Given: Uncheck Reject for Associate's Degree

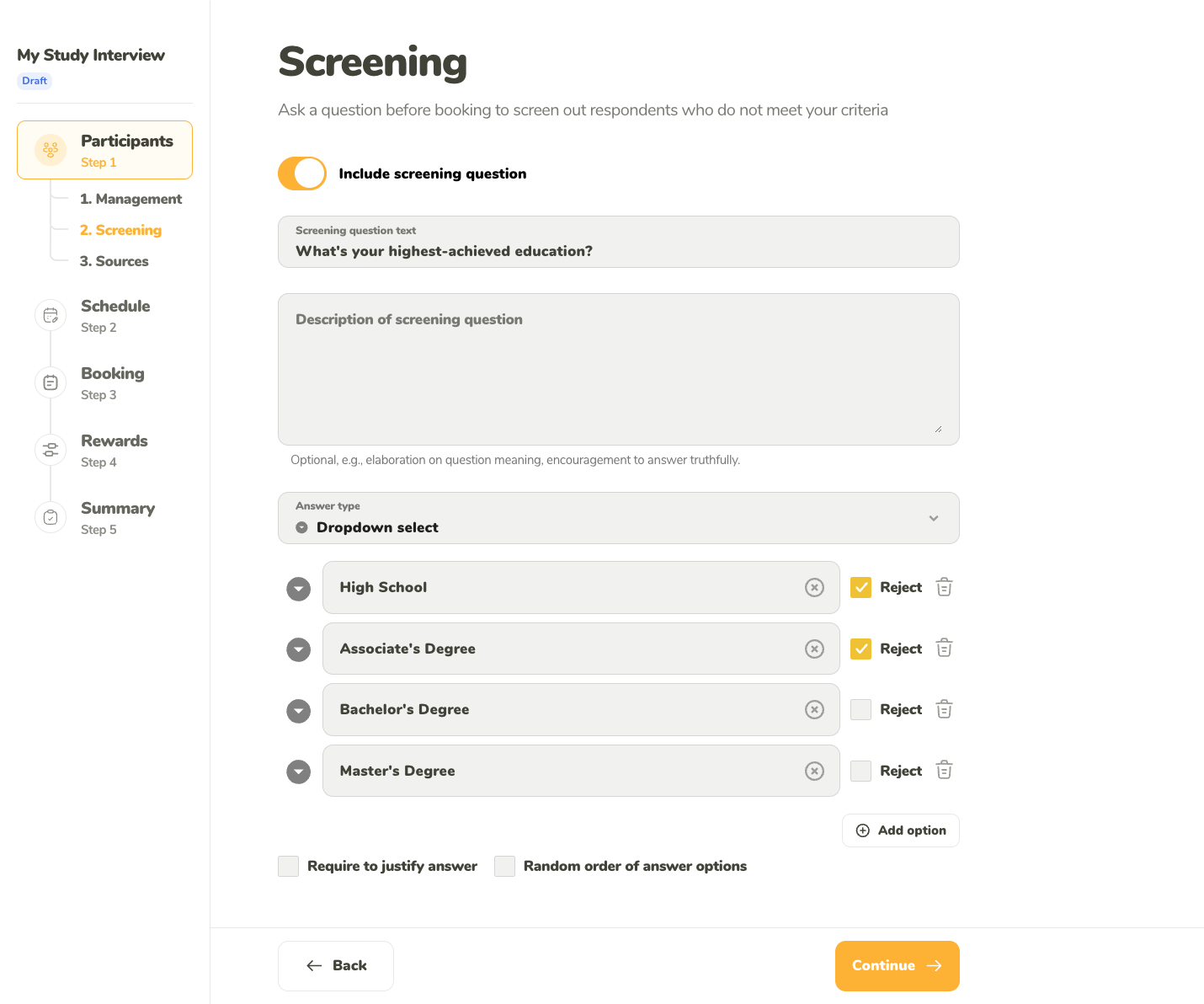Looking at the screenshot, I should 860,649.
